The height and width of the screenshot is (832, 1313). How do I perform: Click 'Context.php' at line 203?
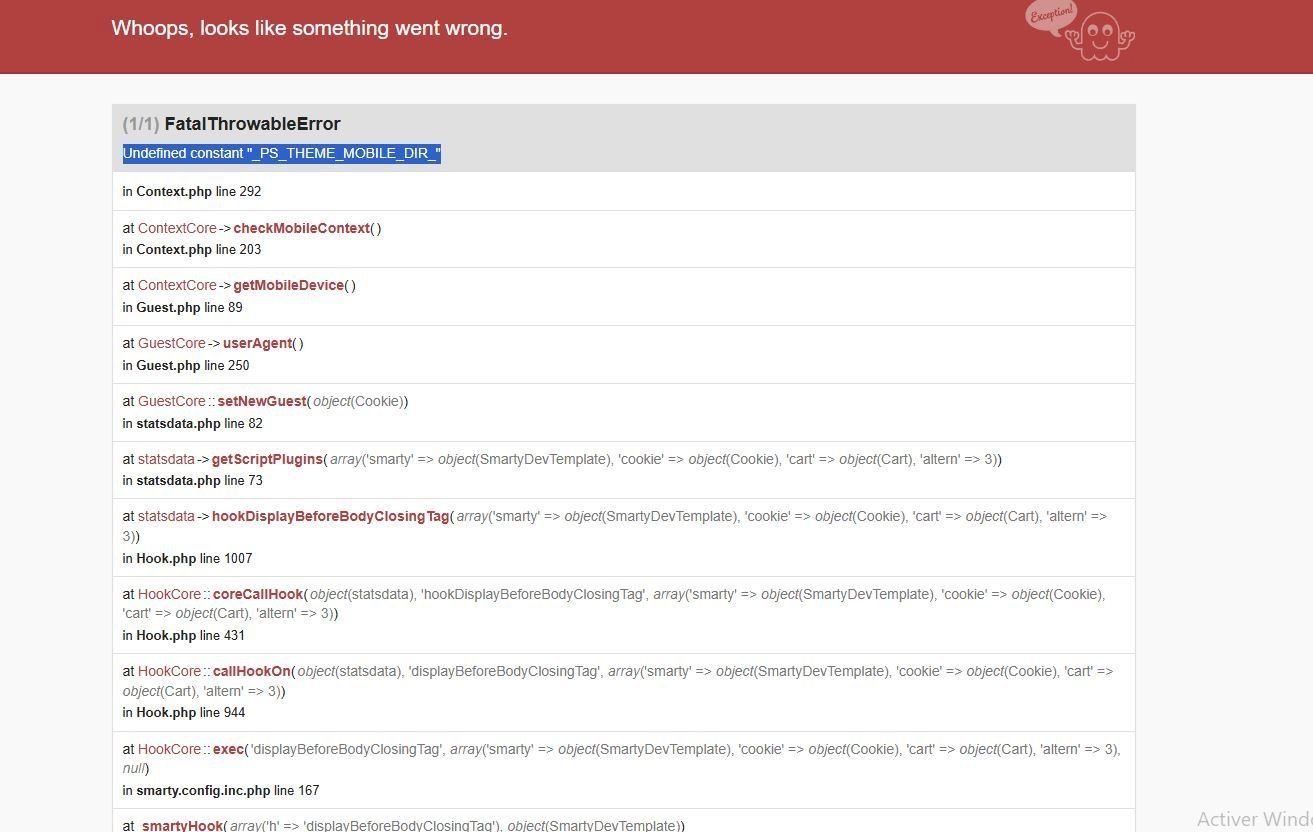174,249
